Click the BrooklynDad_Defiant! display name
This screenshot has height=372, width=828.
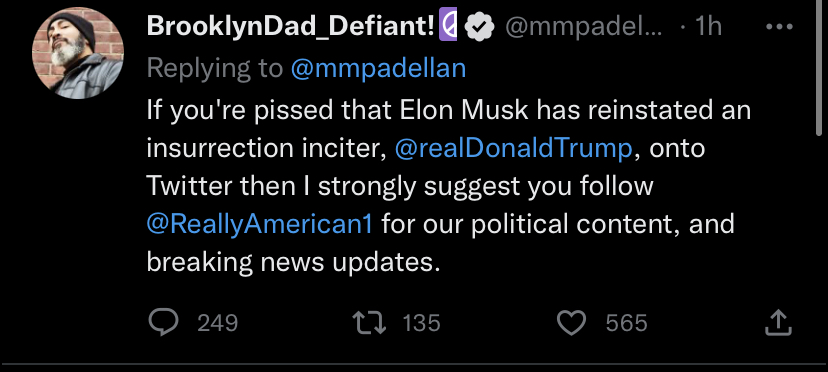(x=290, y=26)
